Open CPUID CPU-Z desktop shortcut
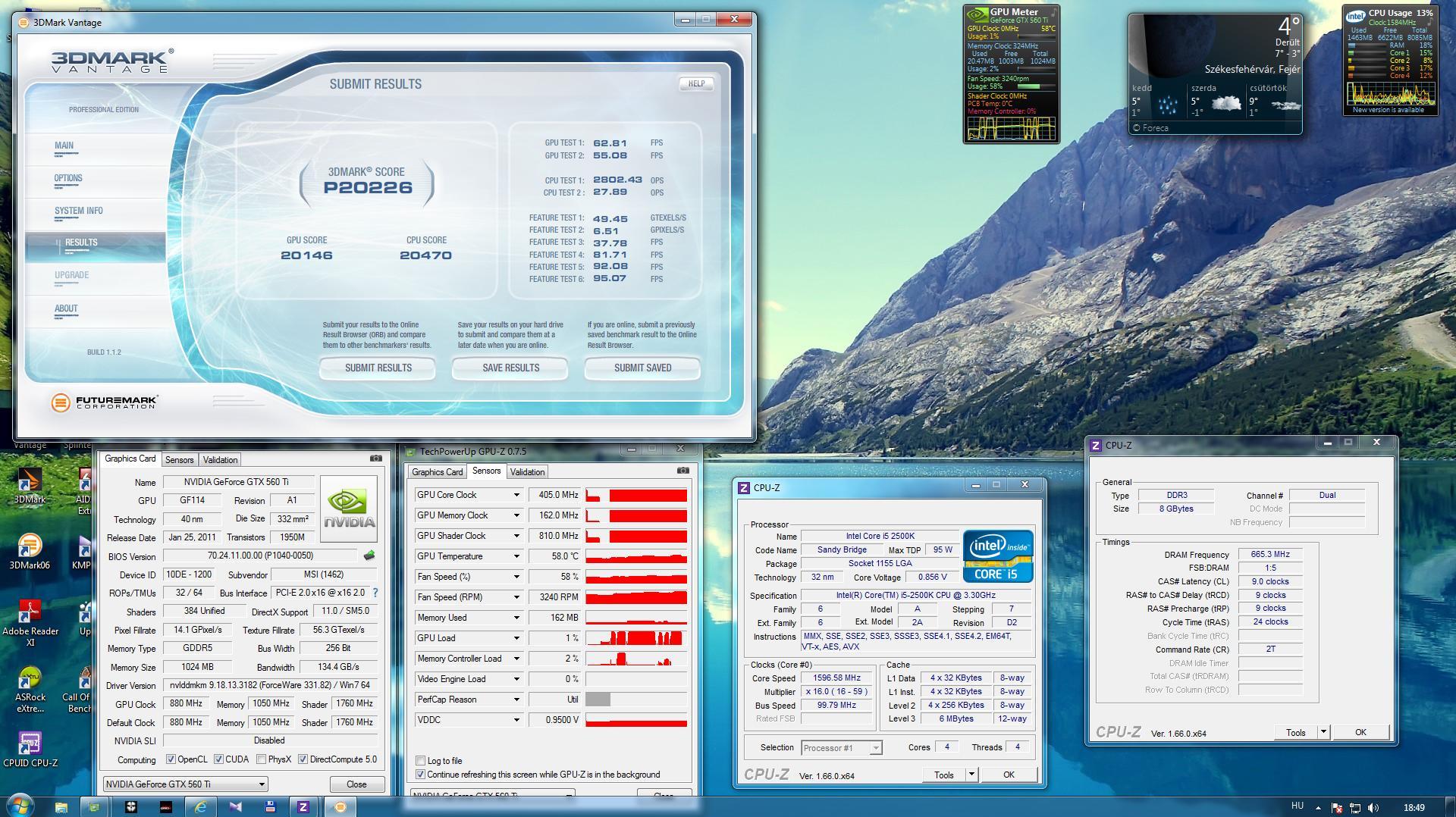The height and width of the screenshot is (817, 1456). pos(30,750)
